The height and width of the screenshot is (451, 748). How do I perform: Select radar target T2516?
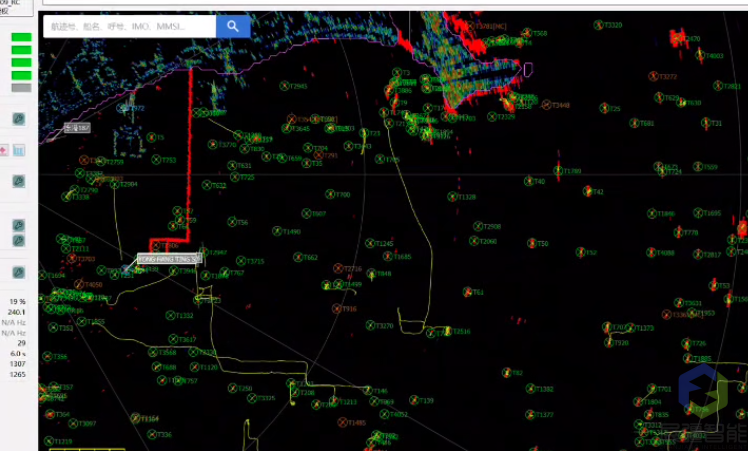tap(448, 331)
